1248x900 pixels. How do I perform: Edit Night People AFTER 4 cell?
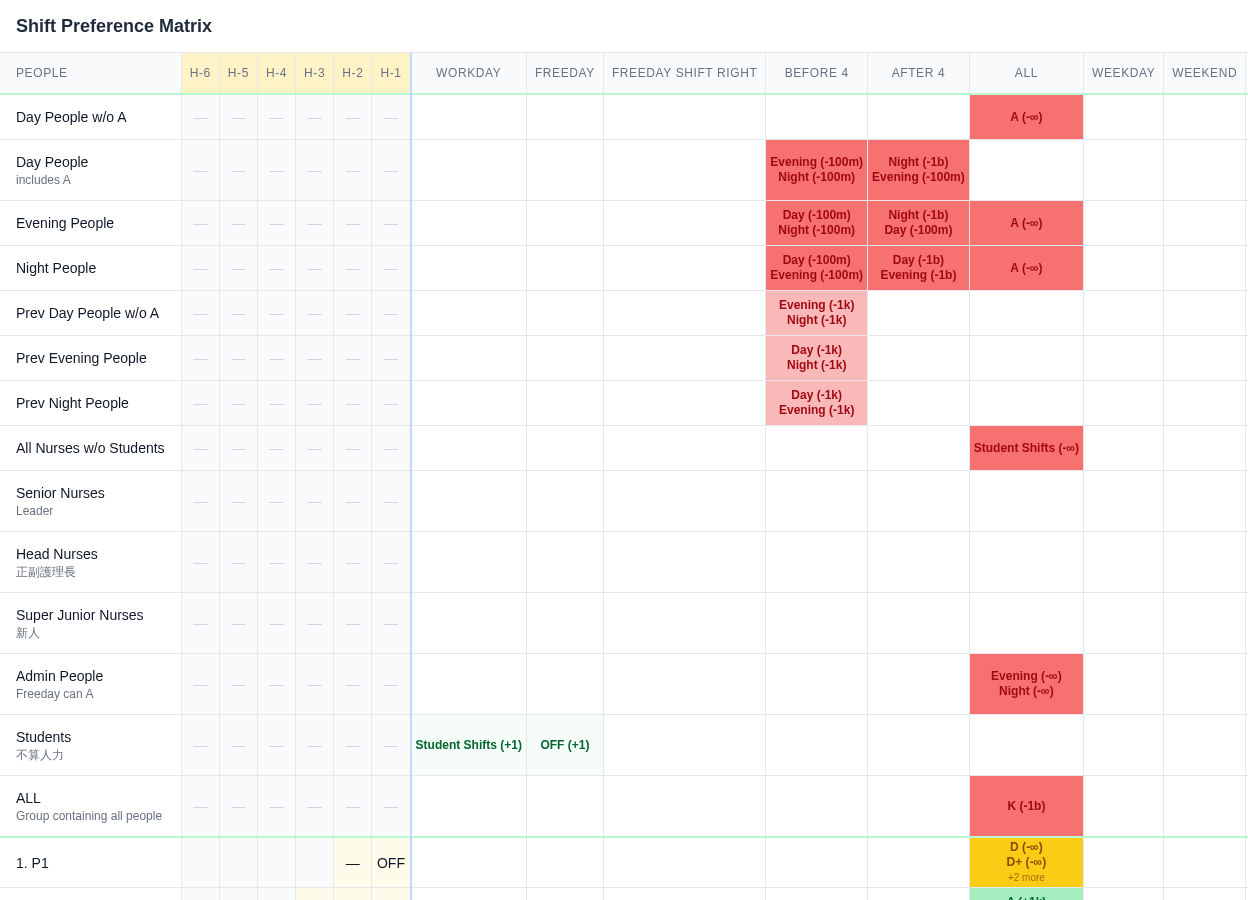tap(918, 268)
